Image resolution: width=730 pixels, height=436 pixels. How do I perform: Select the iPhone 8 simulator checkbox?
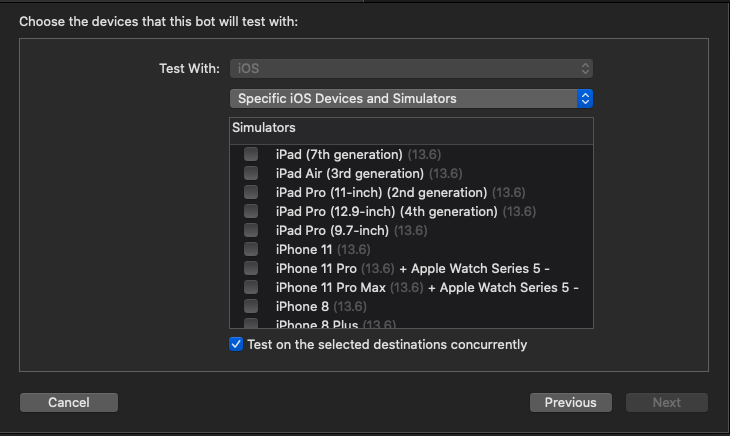click(251, 306)
